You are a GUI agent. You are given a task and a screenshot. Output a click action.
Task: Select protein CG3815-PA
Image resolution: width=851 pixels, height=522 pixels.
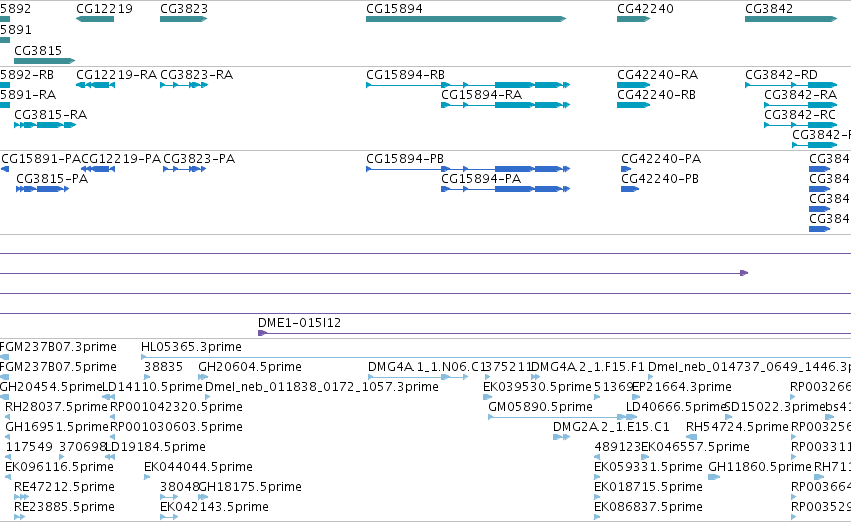click(x=52, y=179)
